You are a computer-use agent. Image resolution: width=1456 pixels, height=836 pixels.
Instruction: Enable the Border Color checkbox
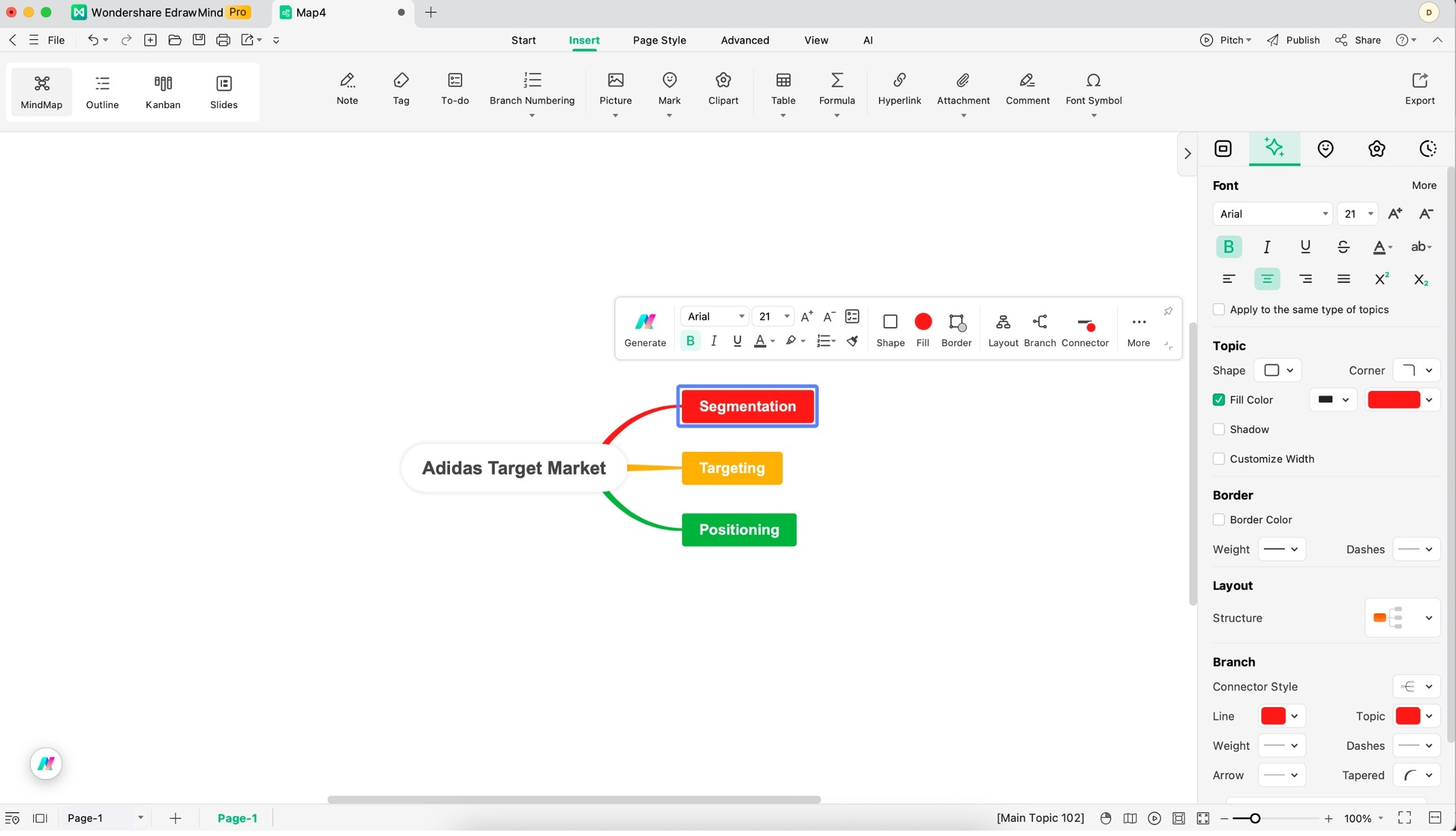point(1218,520)
